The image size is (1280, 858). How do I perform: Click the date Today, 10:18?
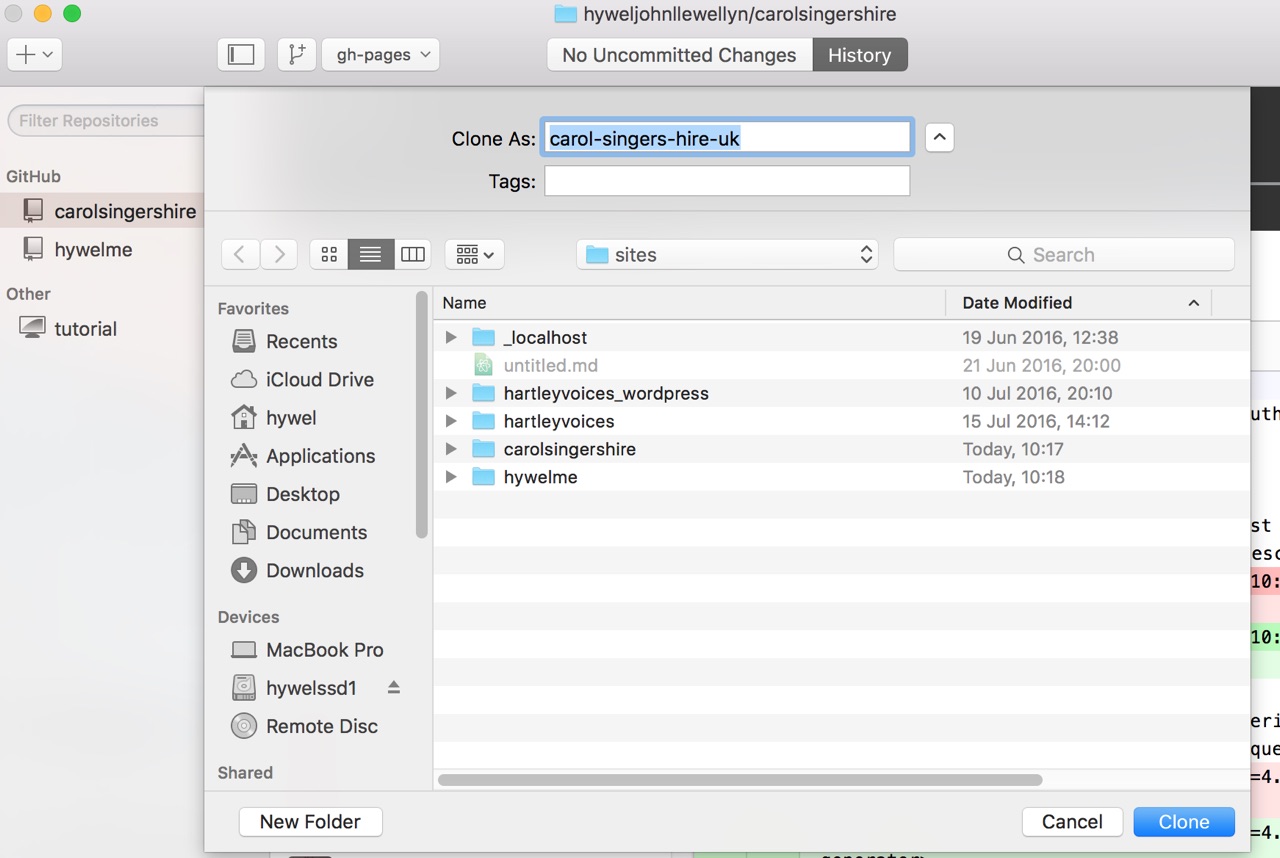coord(1013,477)
